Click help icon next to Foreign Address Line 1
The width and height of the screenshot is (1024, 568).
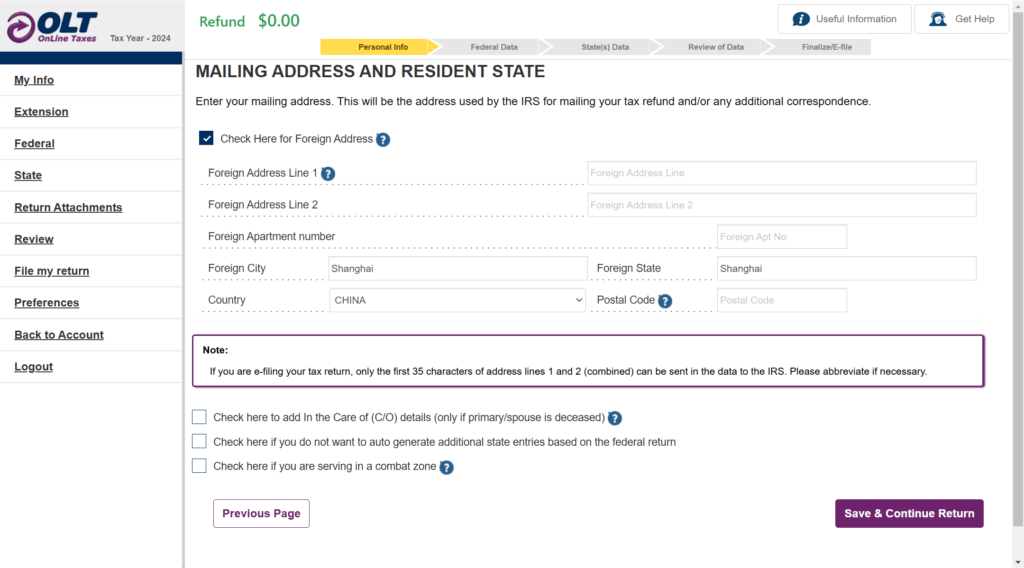coord(328,174)
